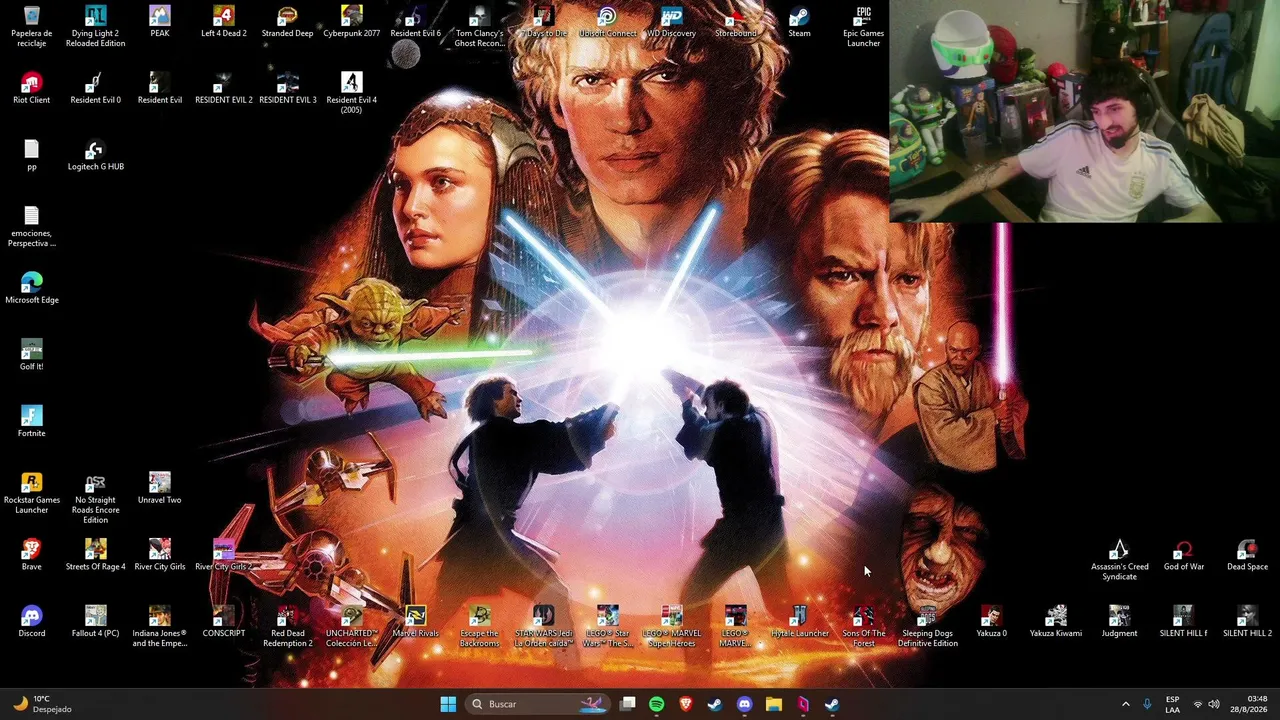Select the RESIDENT EVIL 3 shortcut
This screenshot has width=1280, height=720.
click(288, 88)
